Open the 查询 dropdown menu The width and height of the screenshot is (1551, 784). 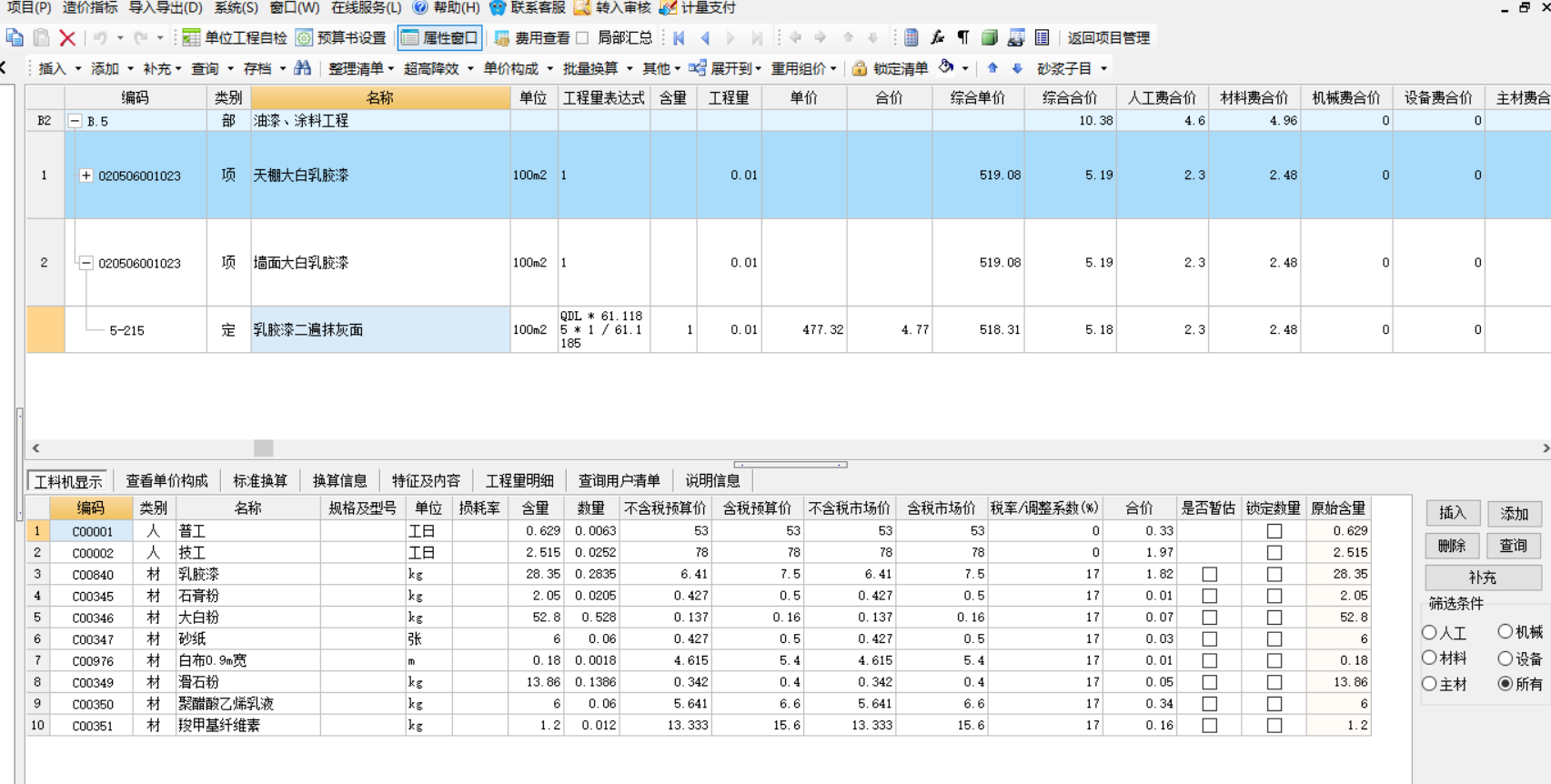point(212,68)
